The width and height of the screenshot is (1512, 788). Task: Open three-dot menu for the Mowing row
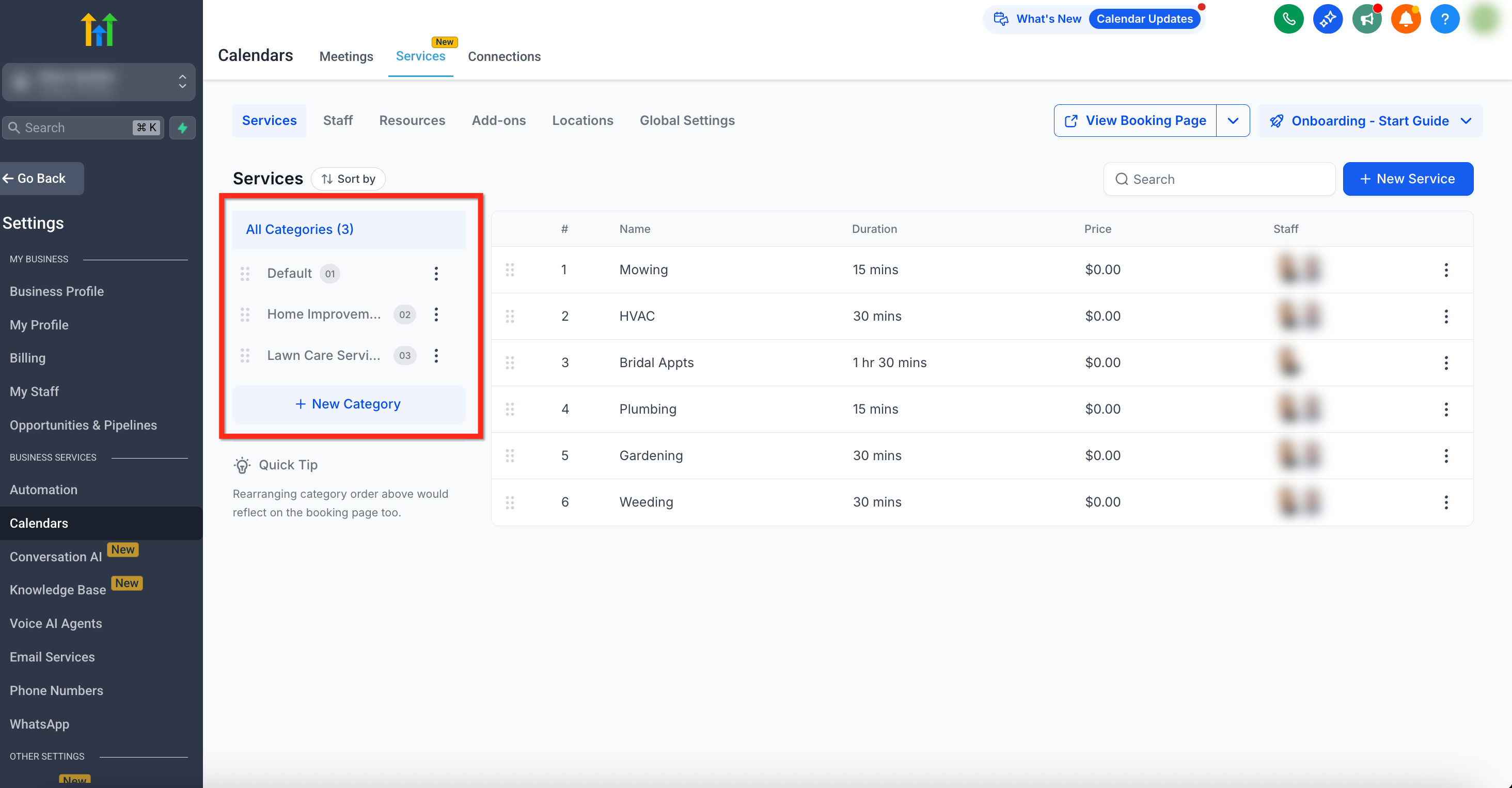(1446, 270)
